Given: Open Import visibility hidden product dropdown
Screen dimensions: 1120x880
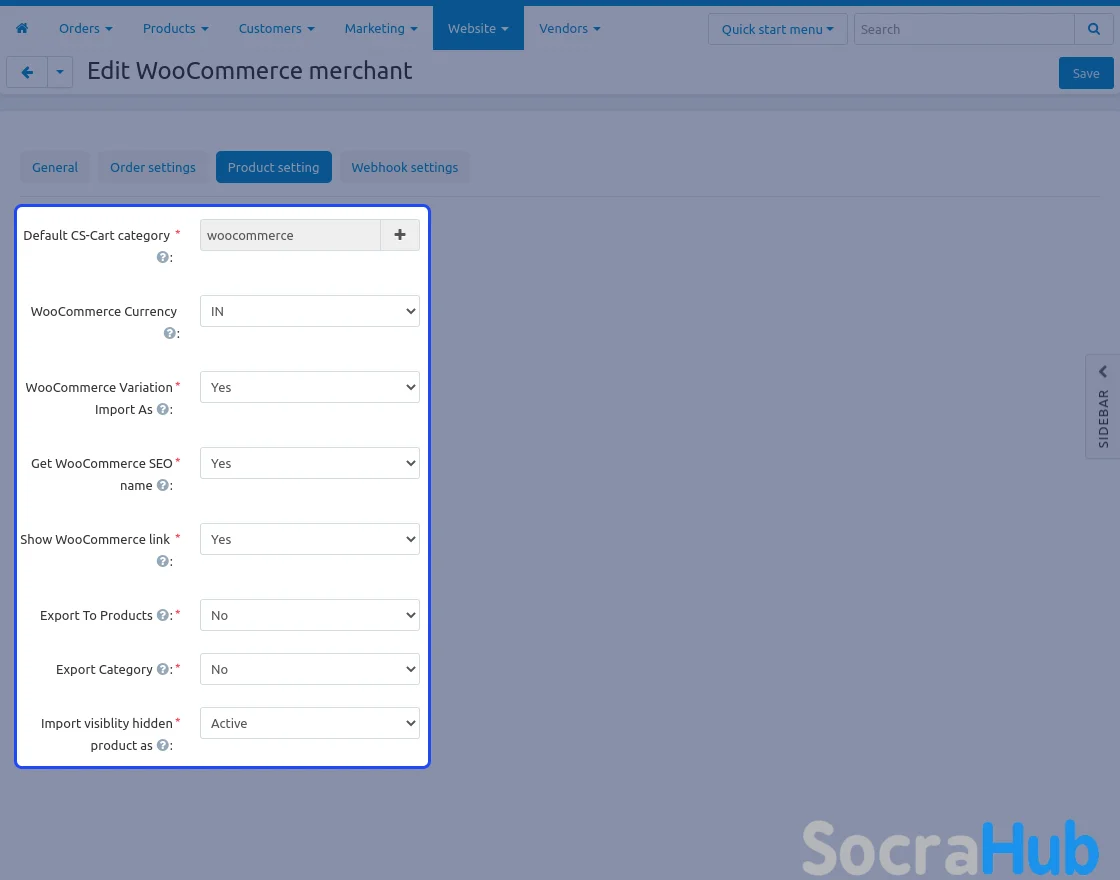Looking at the screenshot, I should point(309,724).
